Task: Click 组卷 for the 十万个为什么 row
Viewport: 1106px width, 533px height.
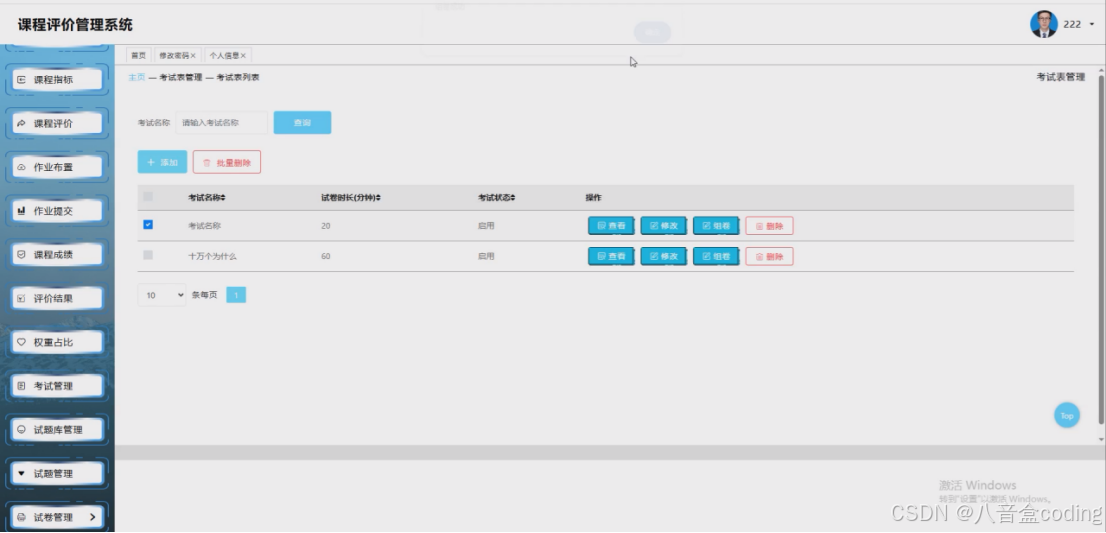Action: click(x=716, y=257)
